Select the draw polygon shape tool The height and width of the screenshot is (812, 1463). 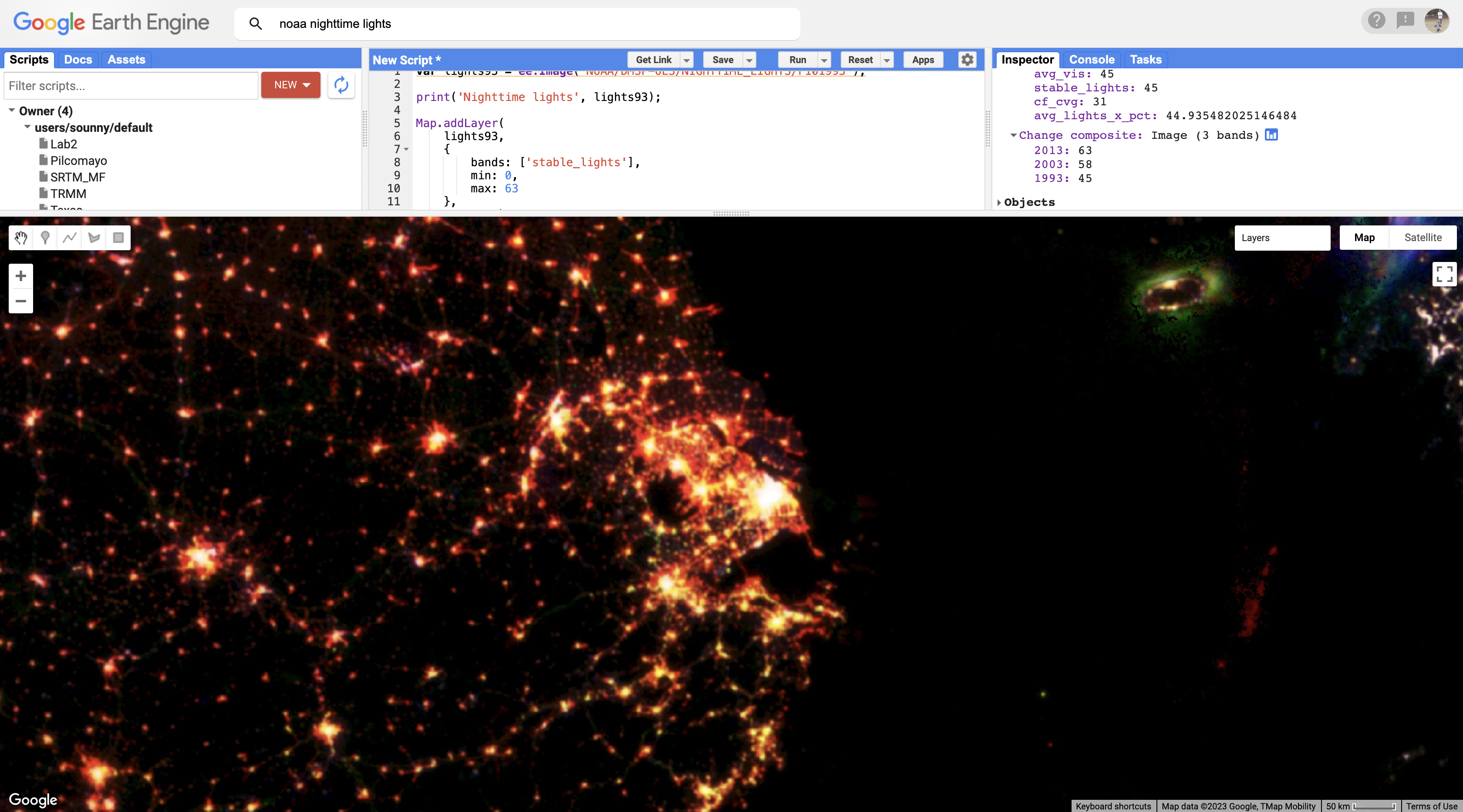[94, 238]
